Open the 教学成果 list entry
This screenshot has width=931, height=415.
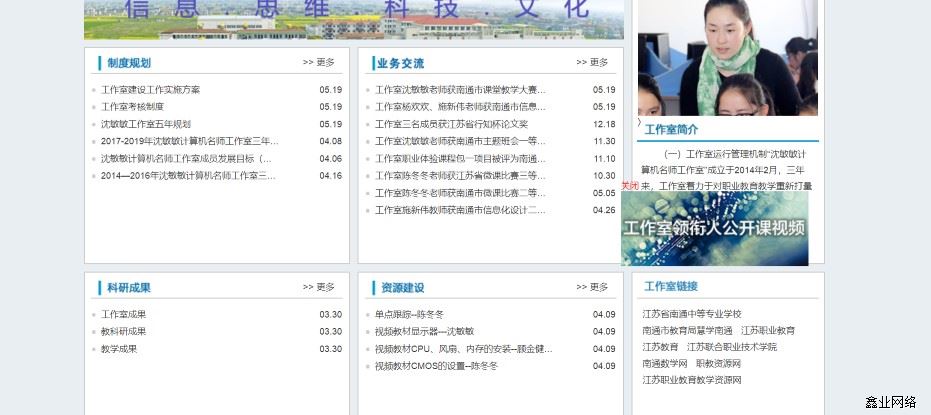coord(119,349)
